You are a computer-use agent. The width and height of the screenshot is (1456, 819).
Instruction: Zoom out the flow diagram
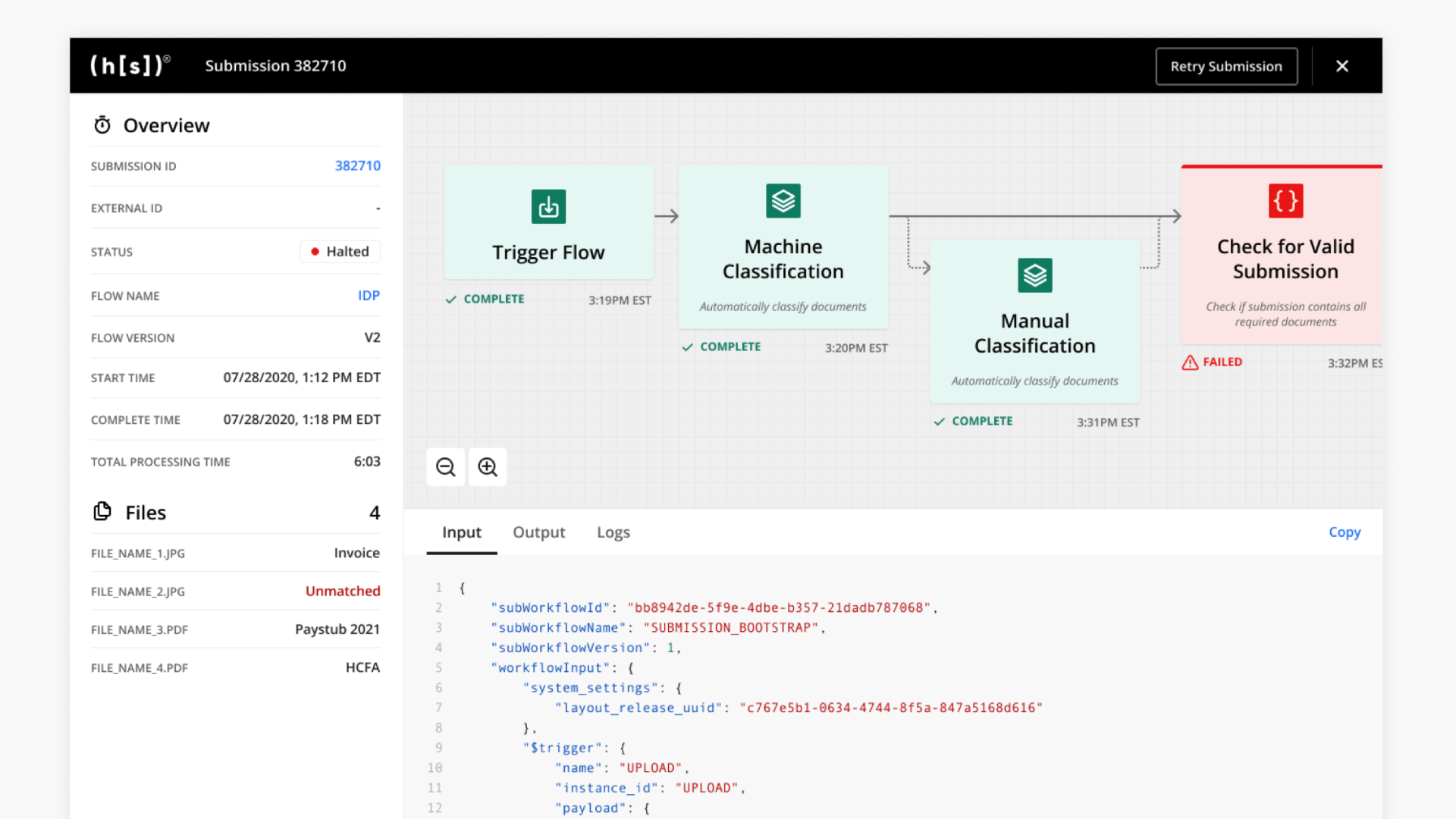click(x=446, y=467)
